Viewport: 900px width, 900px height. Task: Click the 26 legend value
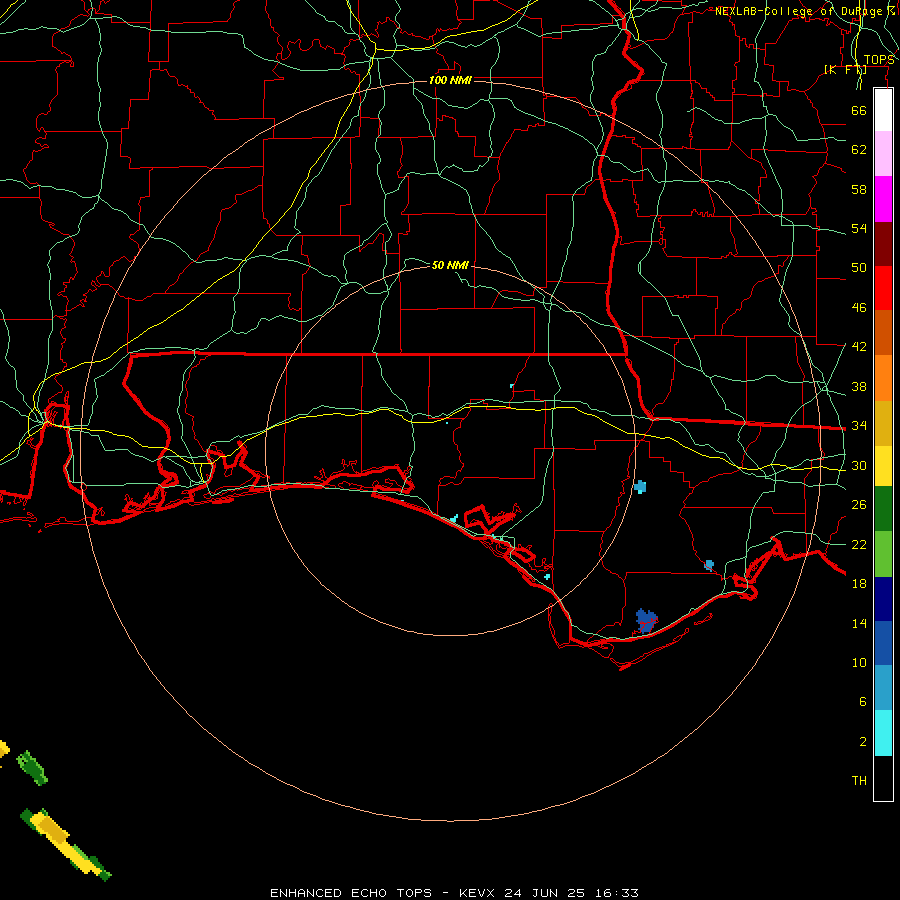(x=859, y=505)
